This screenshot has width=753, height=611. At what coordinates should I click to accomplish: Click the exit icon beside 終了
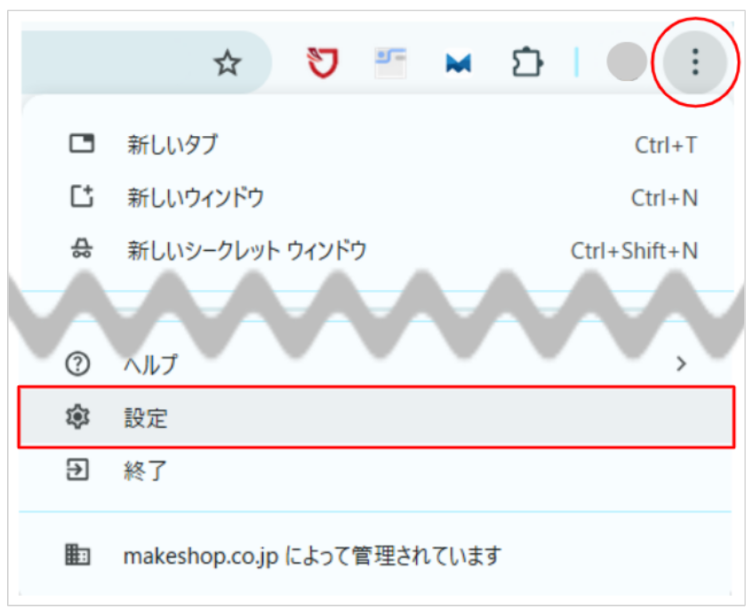[77, 470]
